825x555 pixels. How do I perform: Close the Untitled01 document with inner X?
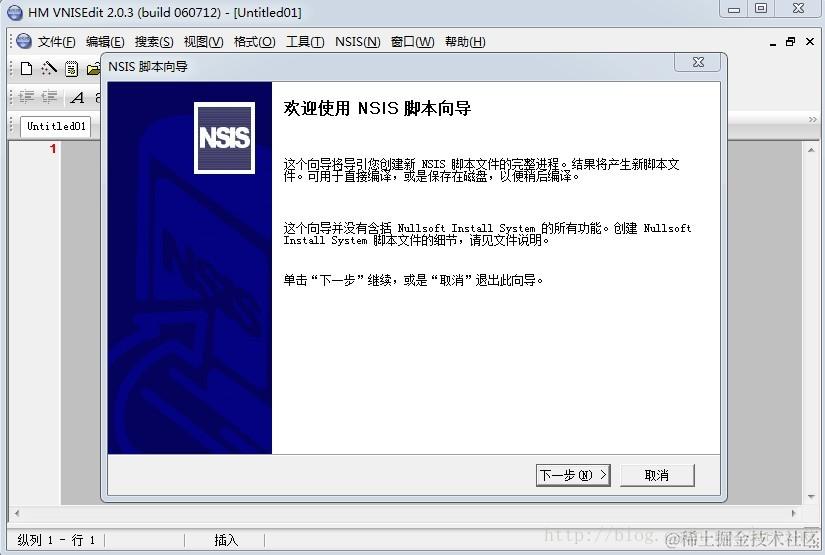pos(810,42)
